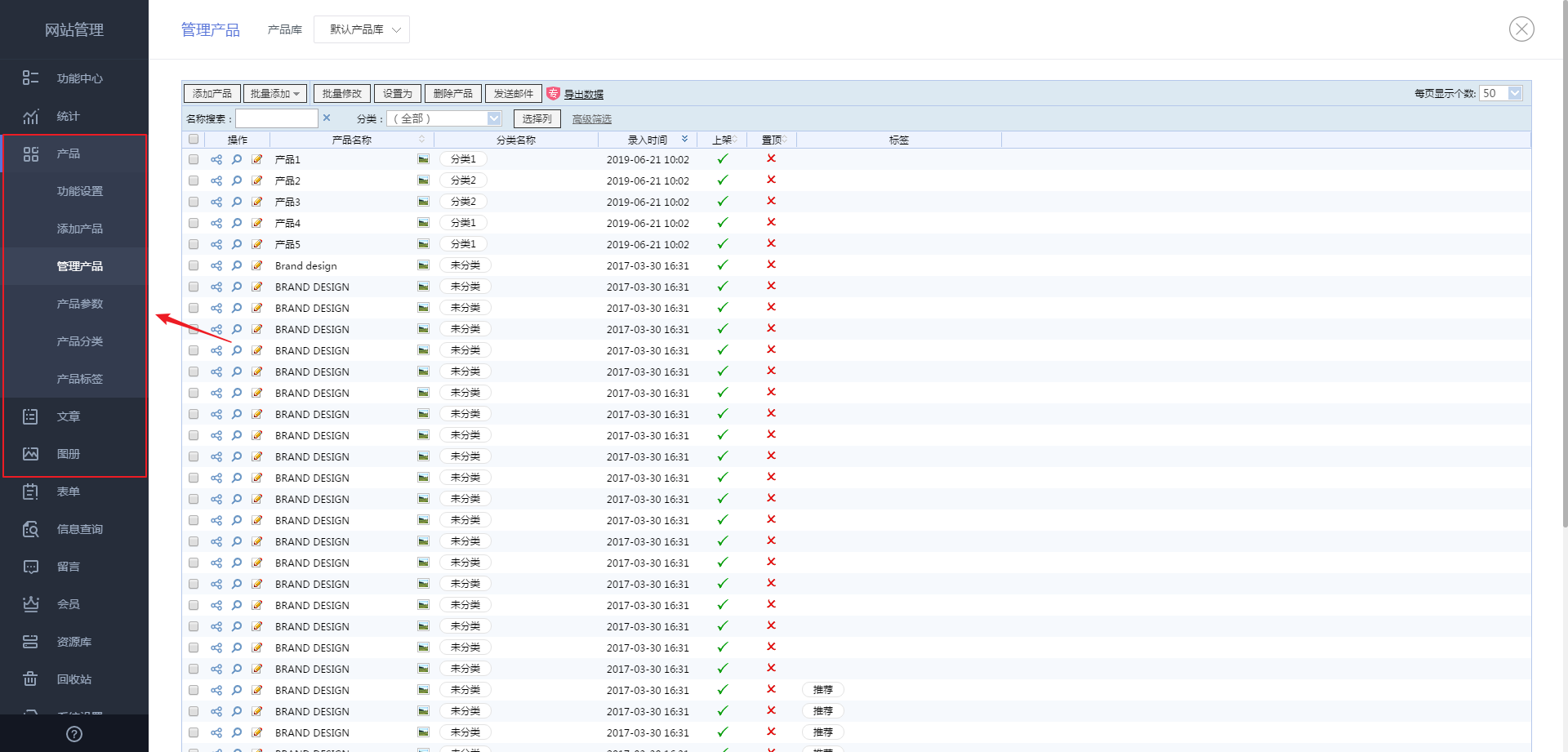Open the 表单 form icon
Viewport: 1568px width, 752px height.
(30, 492)
